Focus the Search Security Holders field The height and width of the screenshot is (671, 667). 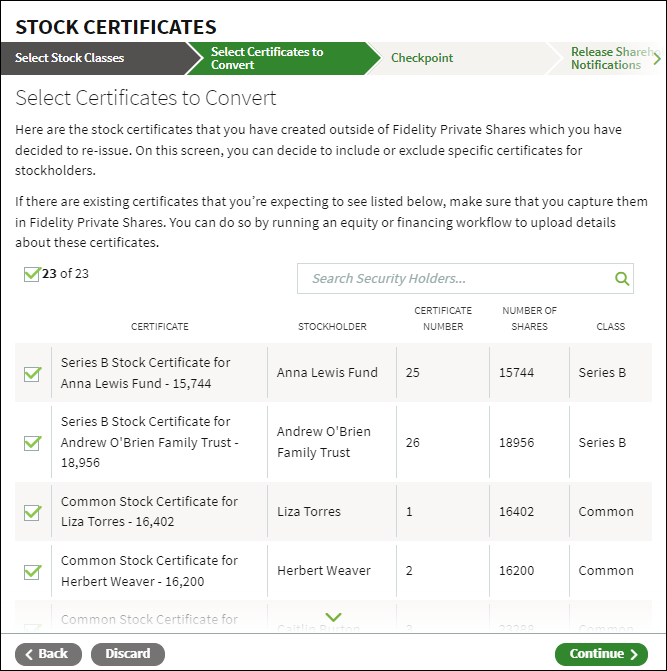465,279
